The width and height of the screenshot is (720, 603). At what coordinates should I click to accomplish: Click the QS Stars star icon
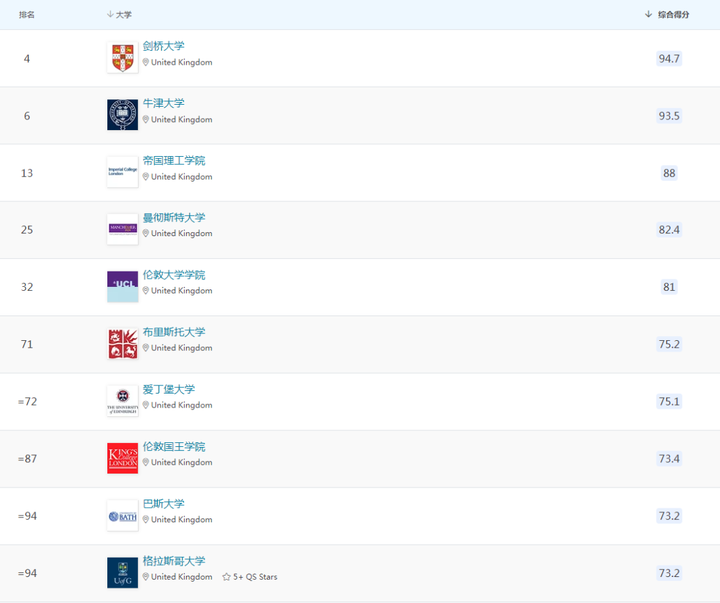click(x=226, y=577)
